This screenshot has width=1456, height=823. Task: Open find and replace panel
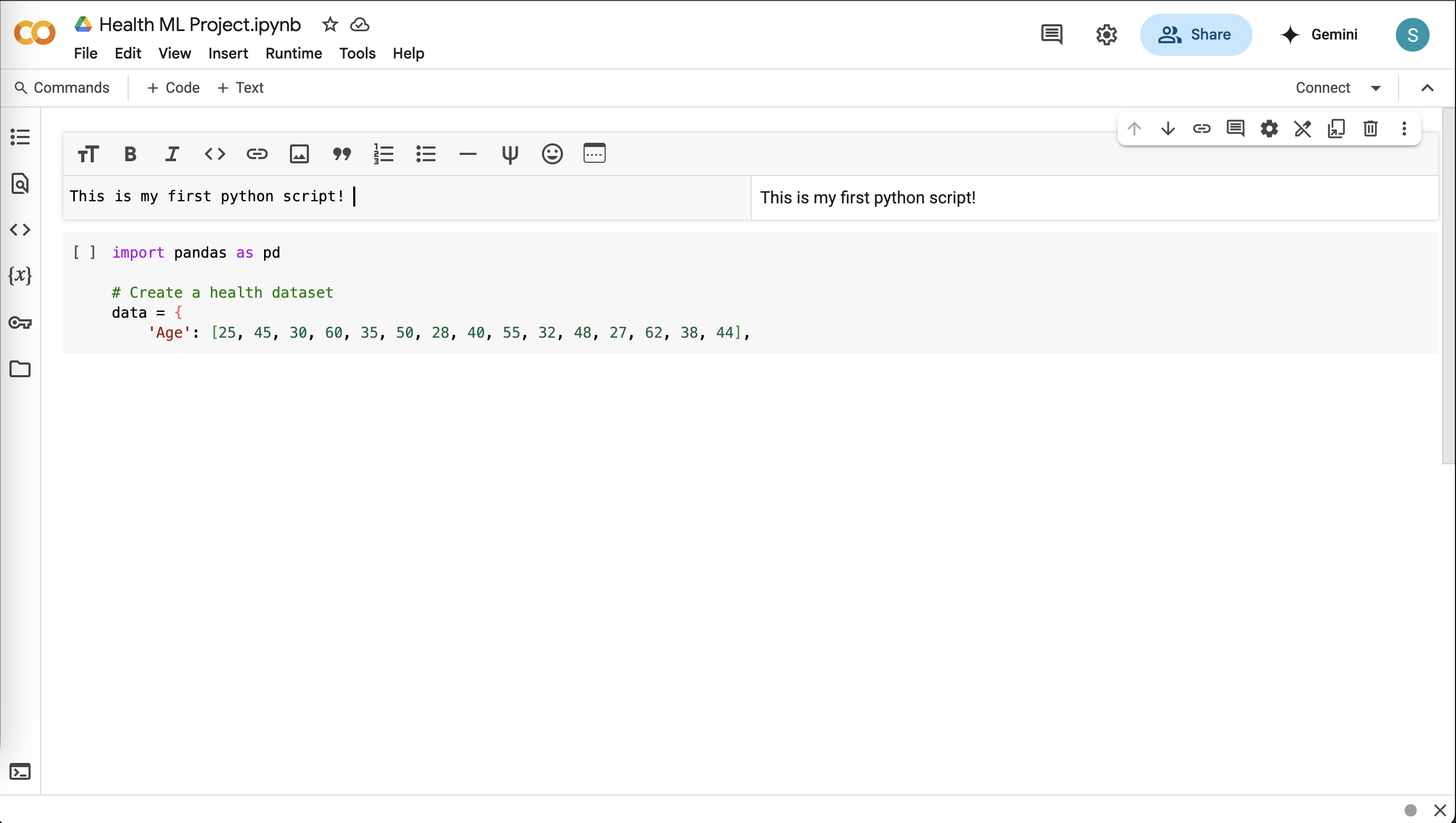(x=21, y=183)
